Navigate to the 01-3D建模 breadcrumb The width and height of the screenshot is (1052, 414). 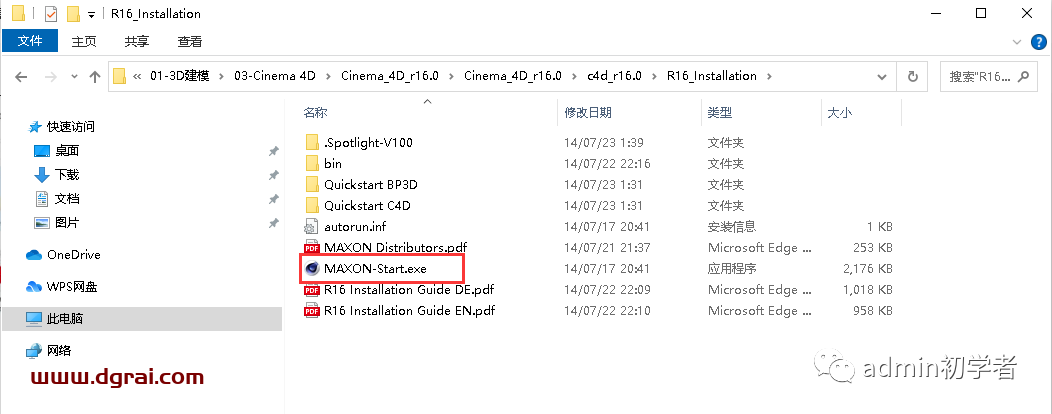[180, 76]
